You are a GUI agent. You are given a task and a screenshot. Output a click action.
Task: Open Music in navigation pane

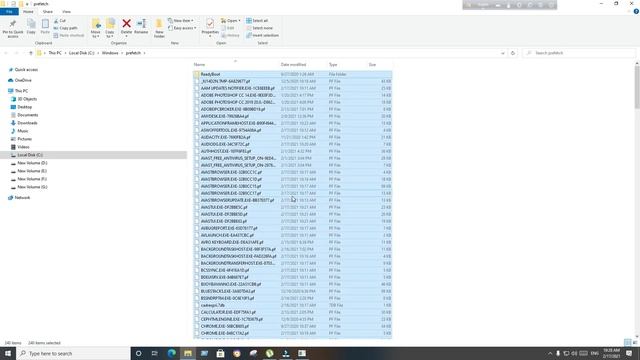click(x=23, y=131)
